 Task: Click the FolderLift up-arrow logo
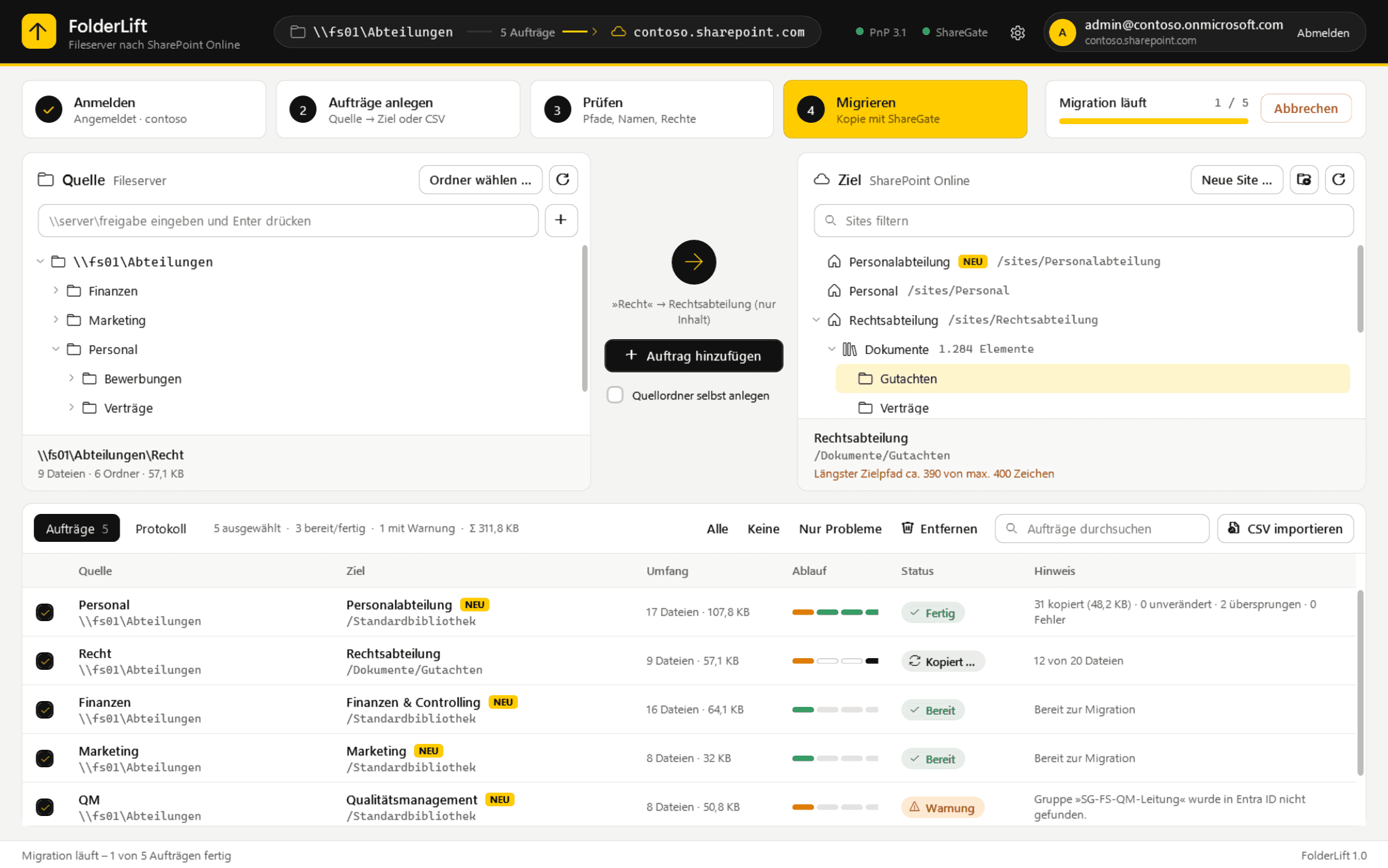[38, 32]
